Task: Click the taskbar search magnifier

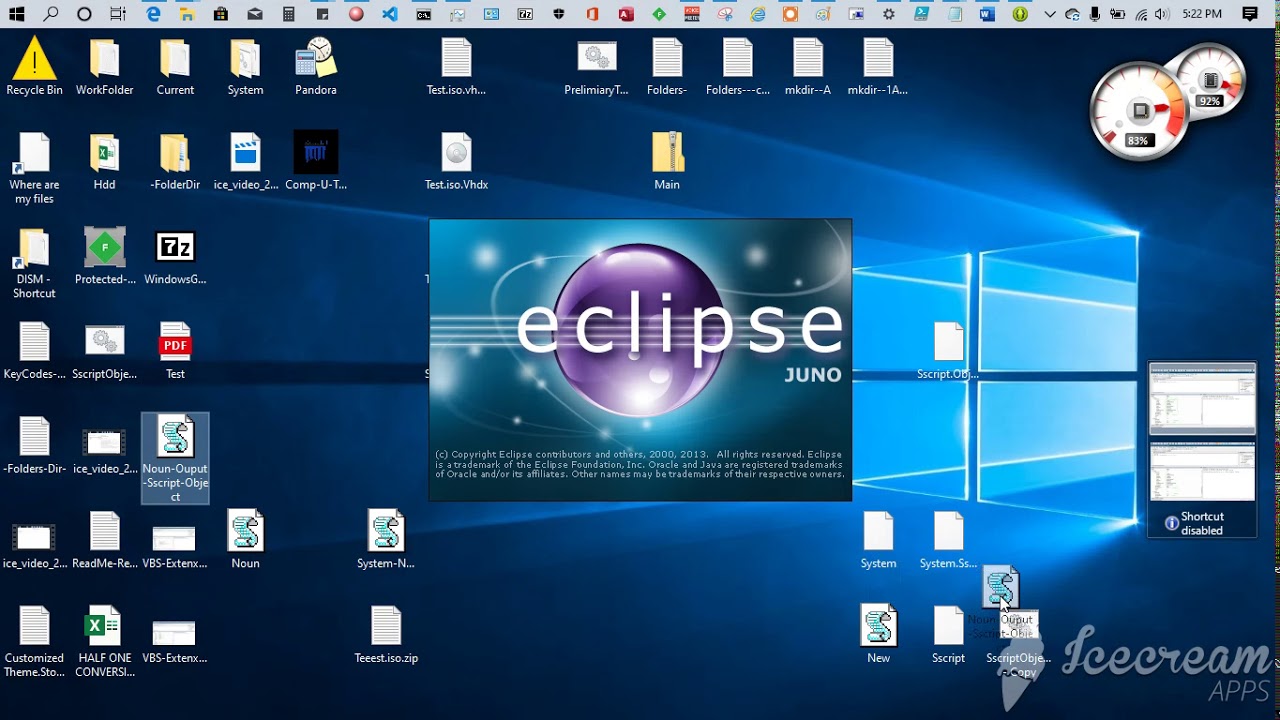Action: pyautogui.click(x=51, y=14)
